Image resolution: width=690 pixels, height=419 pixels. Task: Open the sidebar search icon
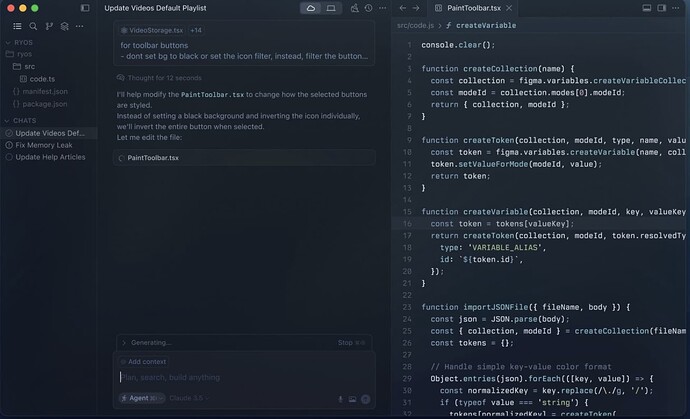point(33,26)
